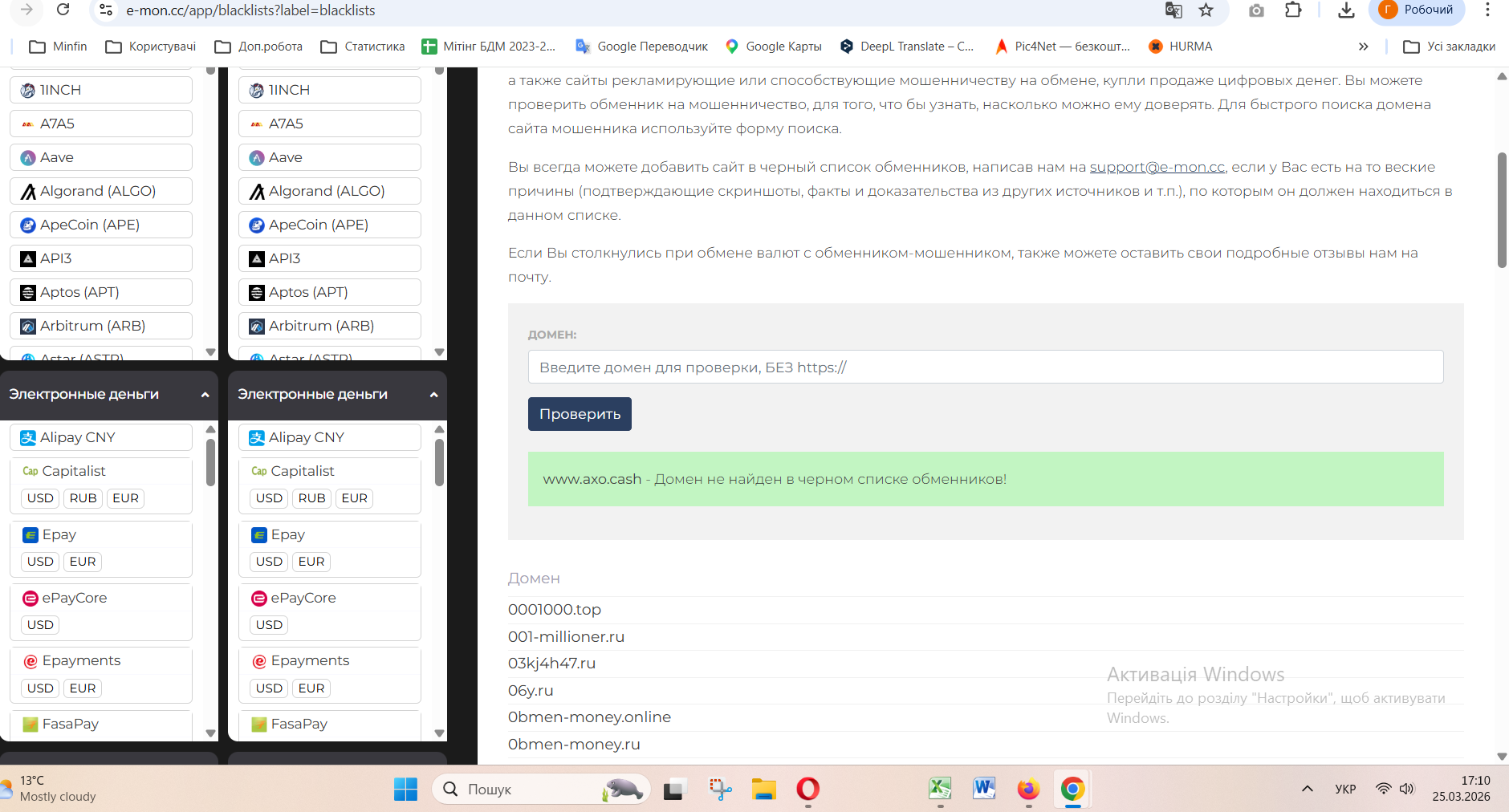The height and width of the screenshot is (812, 1509).
Task: Select Algorand (ALGO) in the right list
Action: point(330,191)
